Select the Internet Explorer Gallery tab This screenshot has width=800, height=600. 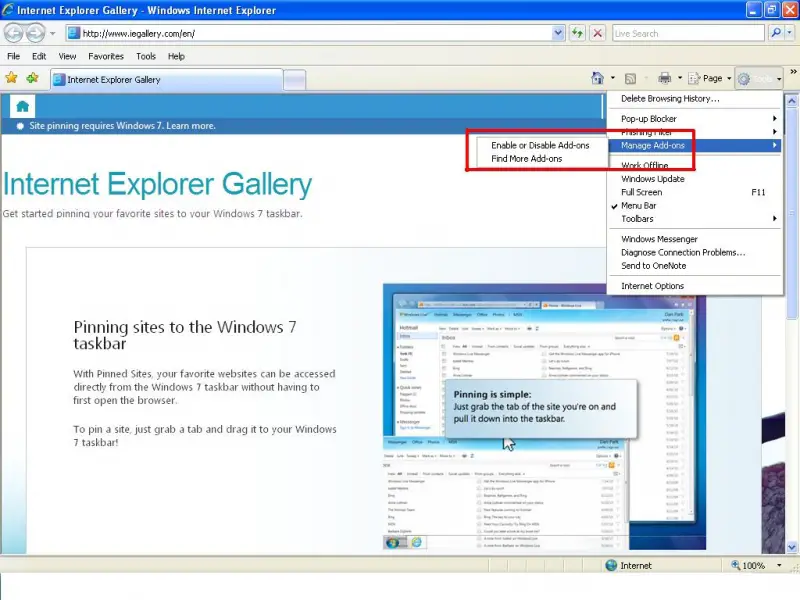pyautogui.click(x=166, y=80)
